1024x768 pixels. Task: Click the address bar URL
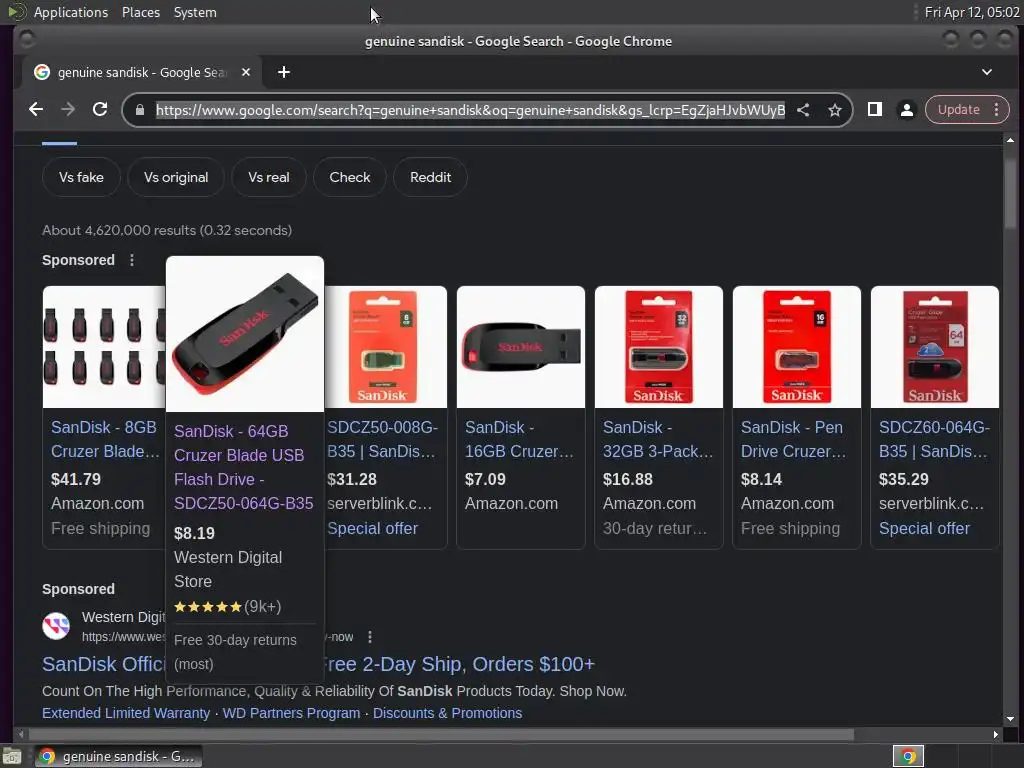[470, 110]
